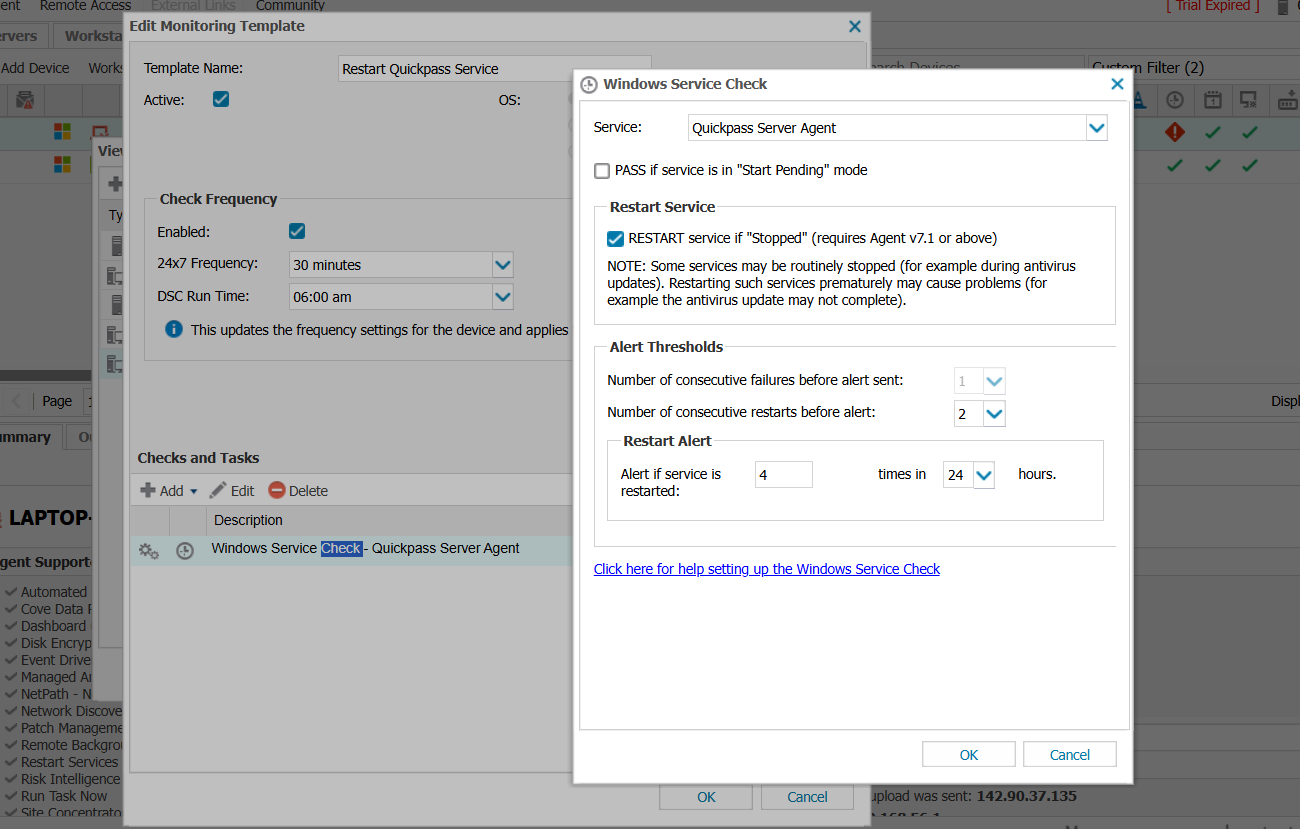1300x829 pixels.
Task: Click the Template Name input field
Action: coord(494,69)
